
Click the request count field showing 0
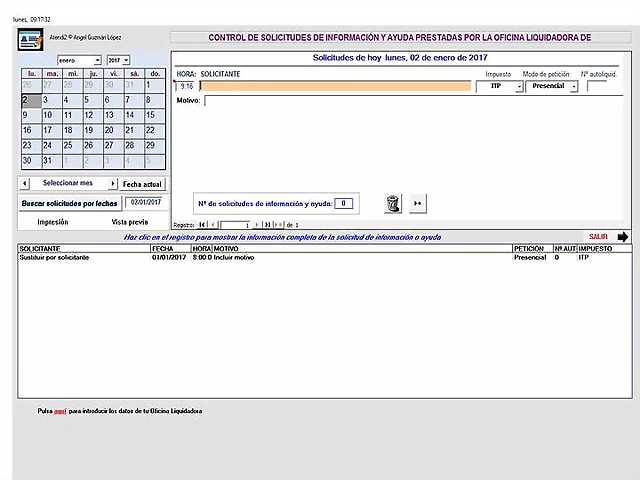(343, 203)
